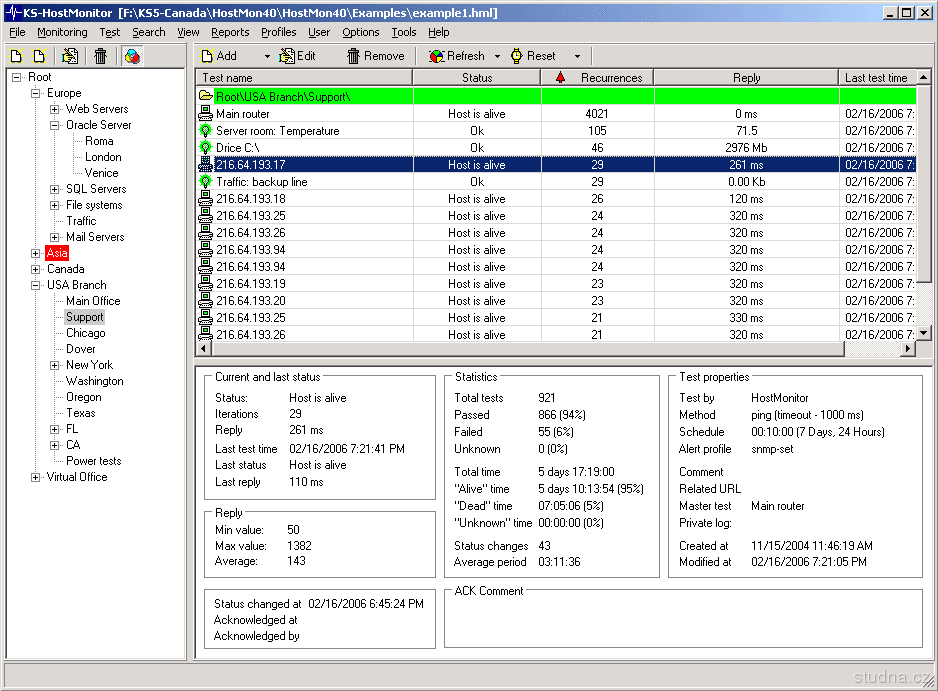Click the trash icon in left toolbar
Image resolution: width=938 pixels, height=691 pixels.
[100, 56]
